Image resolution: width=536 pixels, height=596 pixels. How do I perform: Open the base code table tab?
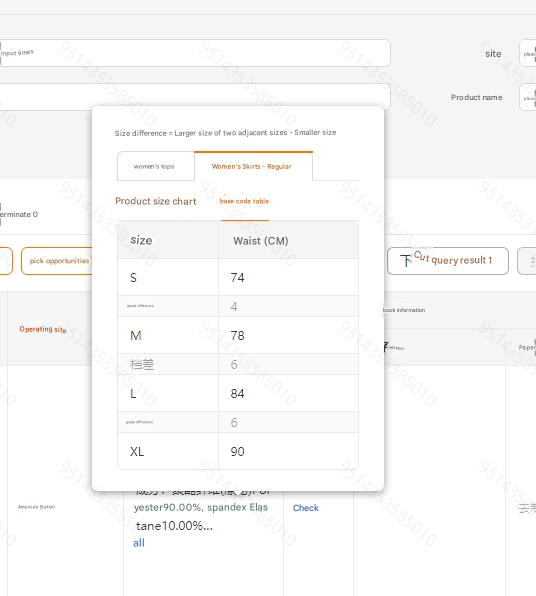coord(244,201)
